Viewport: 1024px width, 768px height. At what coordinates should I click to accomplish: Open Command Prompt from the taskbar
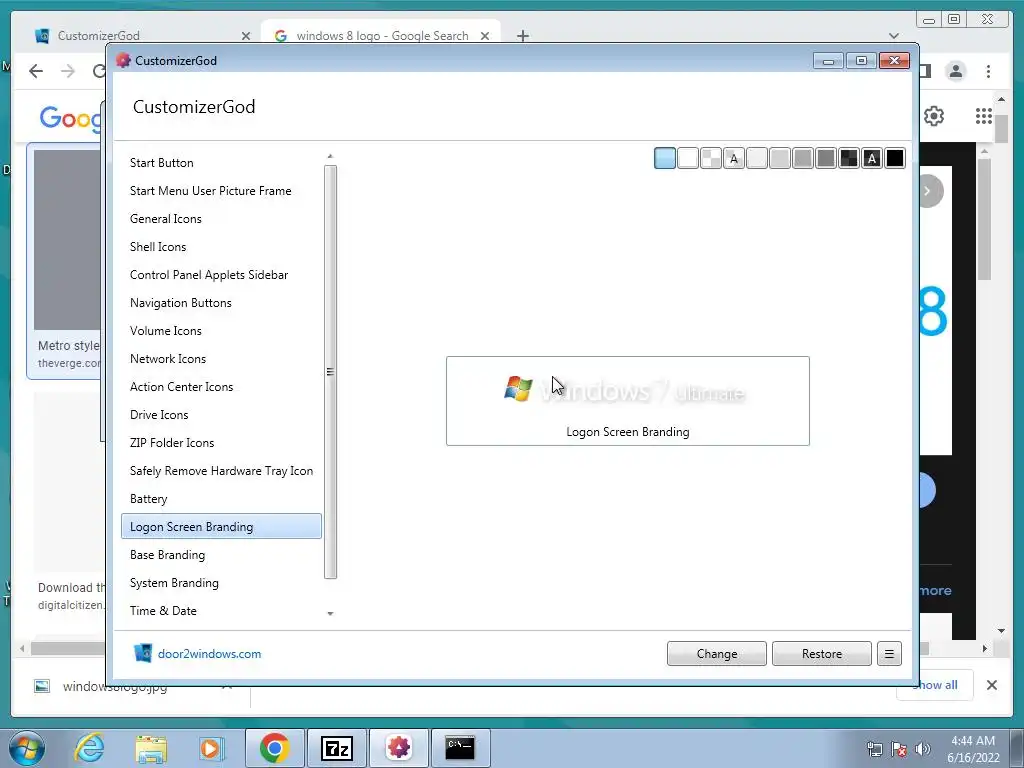click(x=460, y=748)
